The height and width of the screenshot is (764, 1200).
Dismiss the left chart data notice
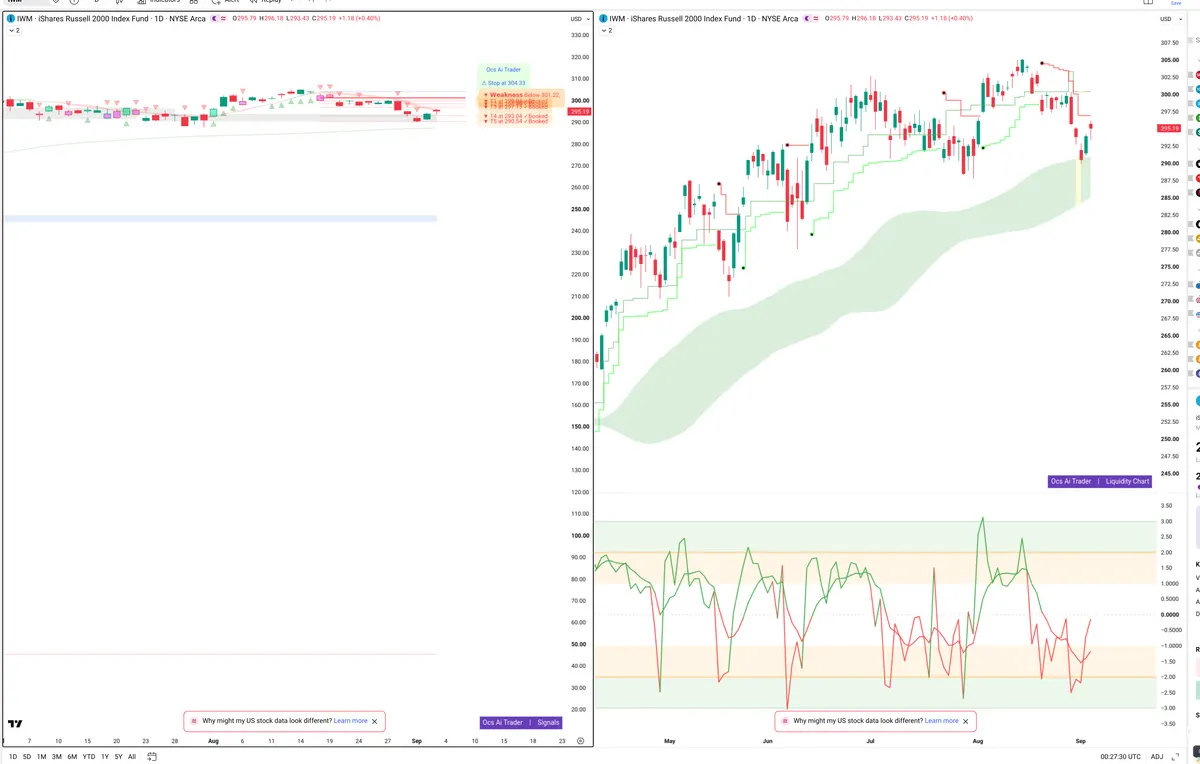click(375, 721)
